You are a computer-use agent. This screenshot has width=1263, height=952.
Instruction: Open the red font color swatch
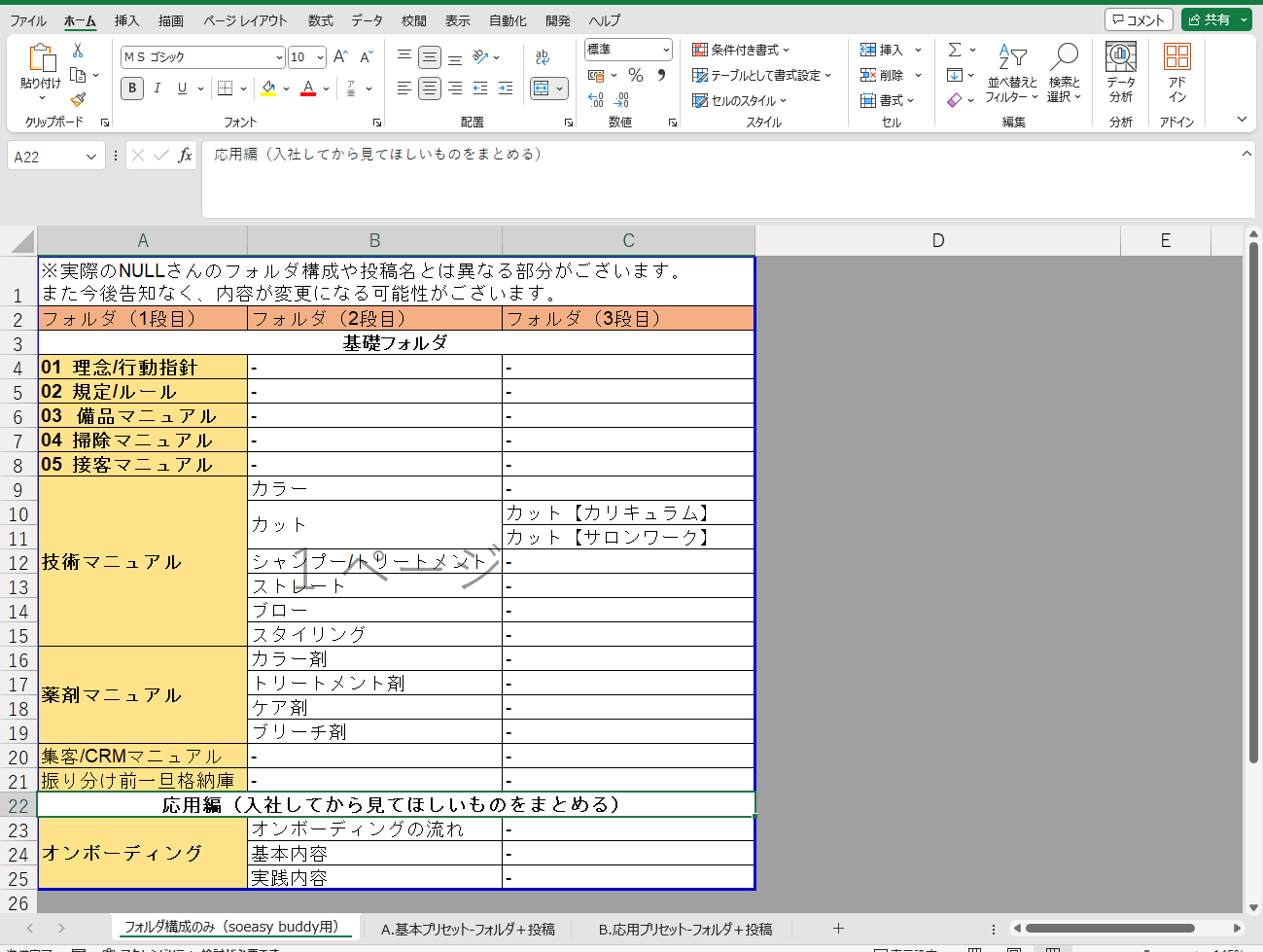click(308, 88)
